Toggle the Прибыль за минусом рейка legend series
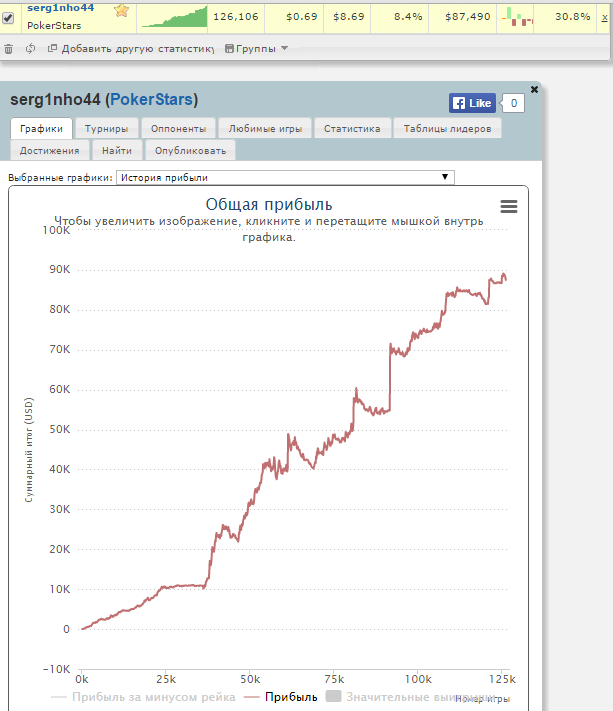This screenshot has height=711, width=613. click(x=143, y=697)
